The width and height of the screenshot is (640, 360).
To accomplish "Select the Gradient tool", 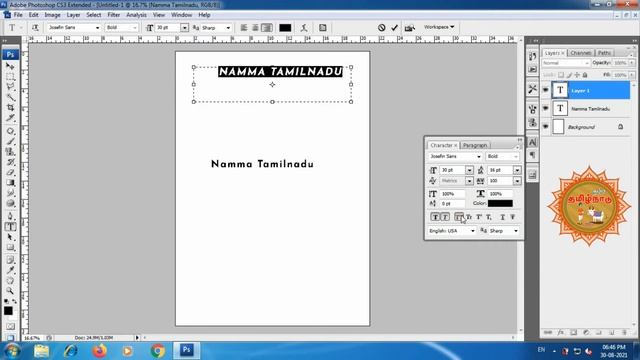I will pos(10,182).
